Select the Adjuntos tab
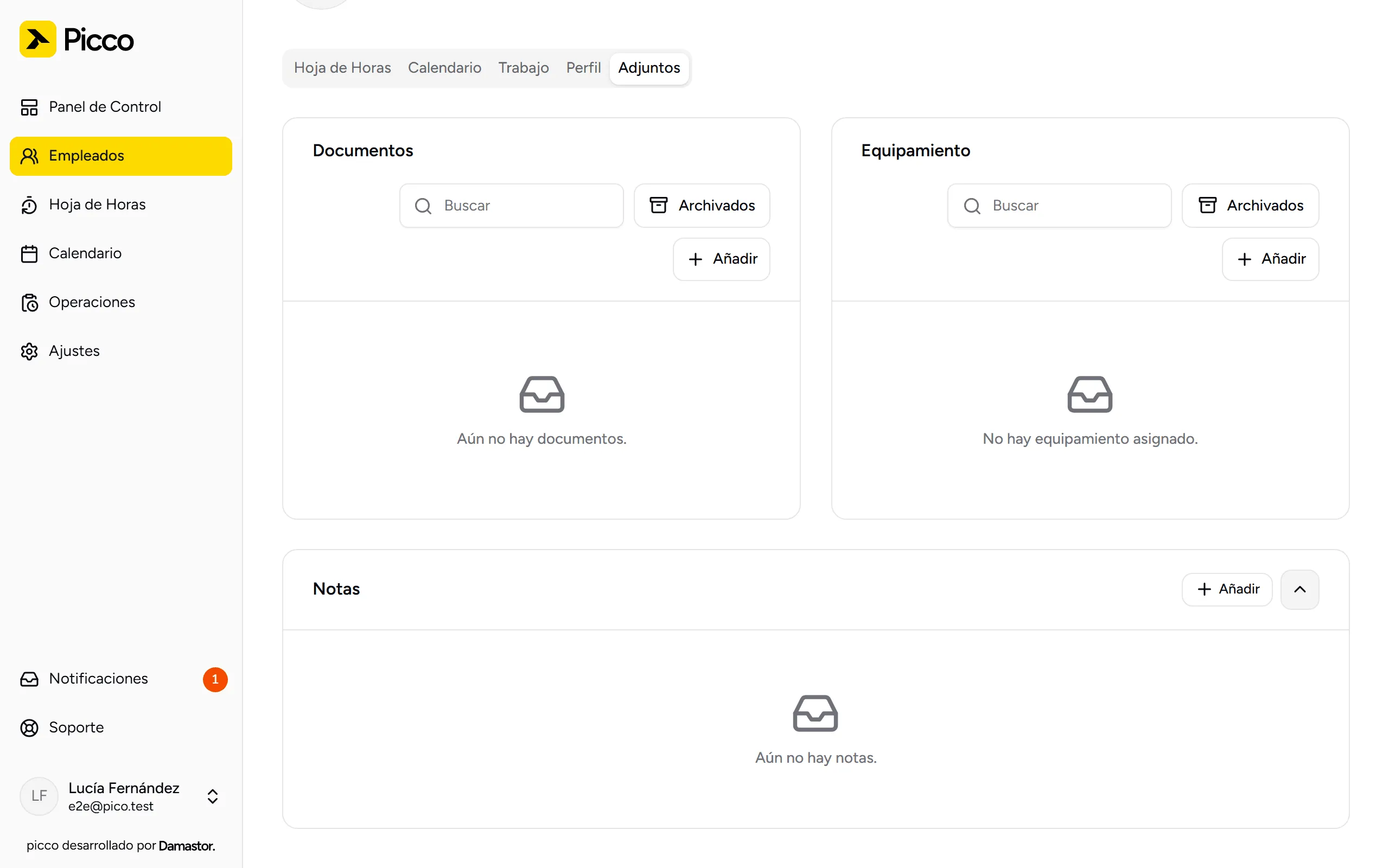The width and height of the screenshot is (1389, 868). (x=649, y=68)
